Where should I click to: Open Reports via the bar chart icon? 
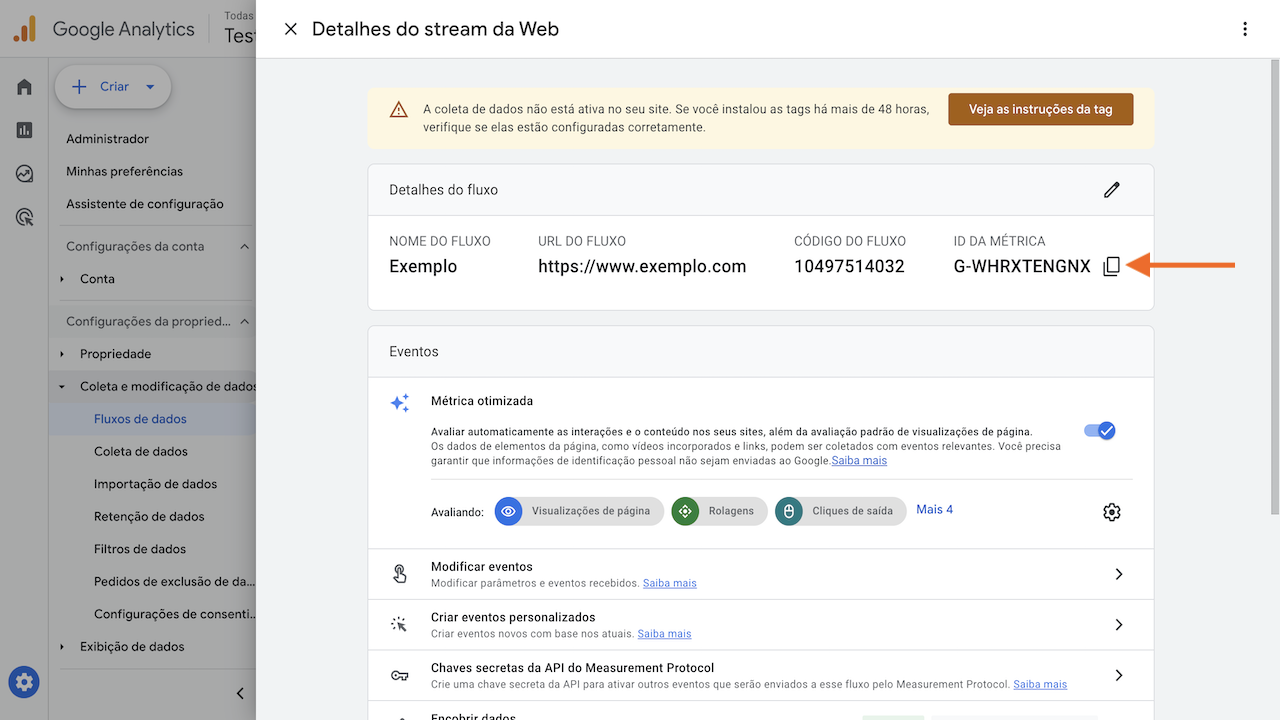[x=23, y=130]
